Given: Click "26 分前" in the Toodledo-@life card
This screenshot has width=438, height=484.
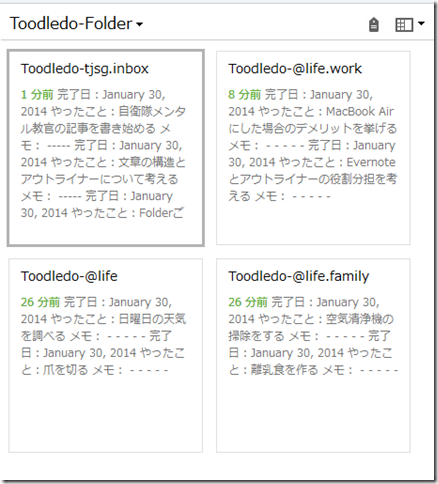Looking at the screenshot, I should (x=40, y=302).
